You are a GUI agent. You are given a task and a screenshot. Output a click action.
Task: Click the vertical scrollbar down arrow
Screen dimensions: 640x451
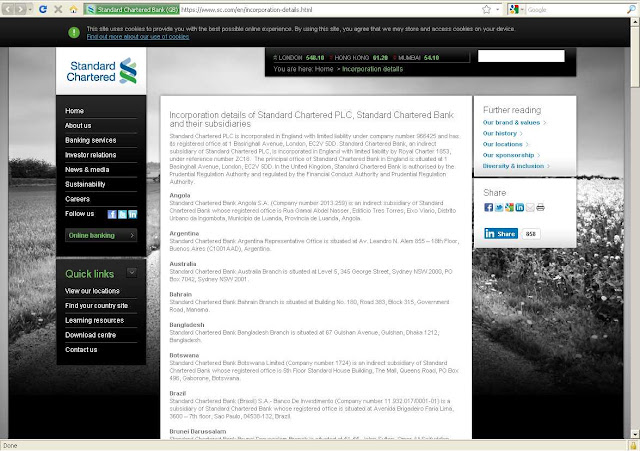point(635,434)
